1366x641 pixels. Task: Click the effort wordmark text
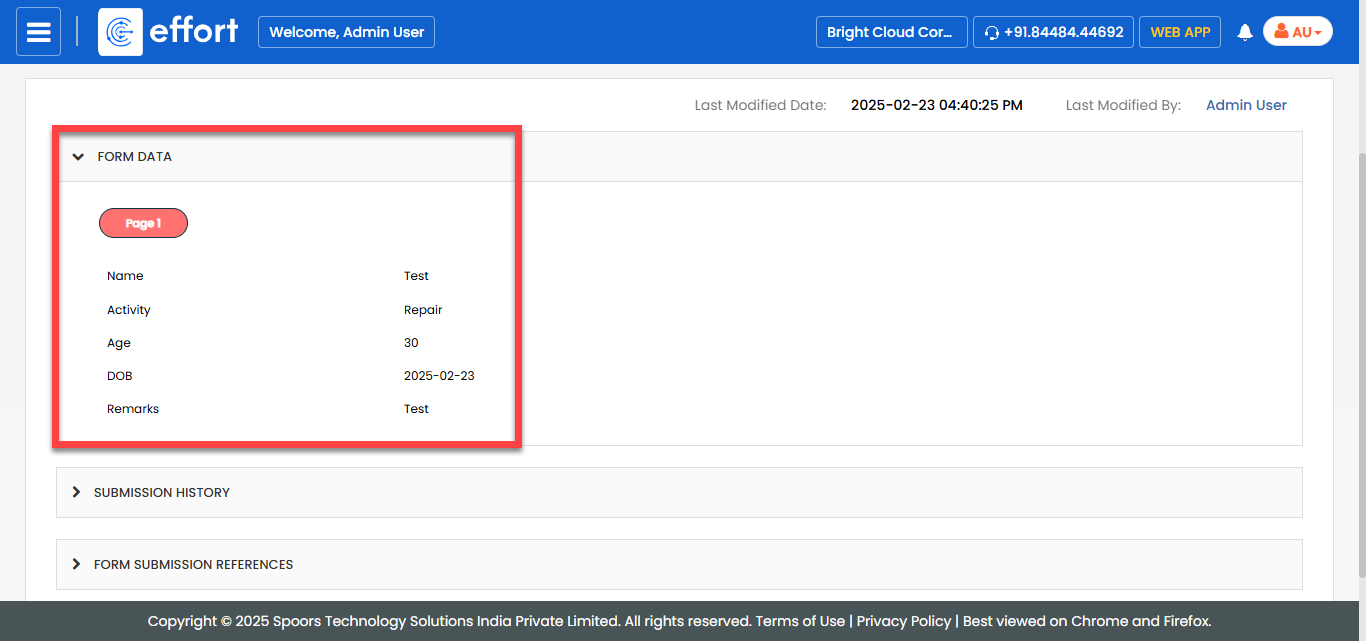pyautogui.click(x=194, y=31)
